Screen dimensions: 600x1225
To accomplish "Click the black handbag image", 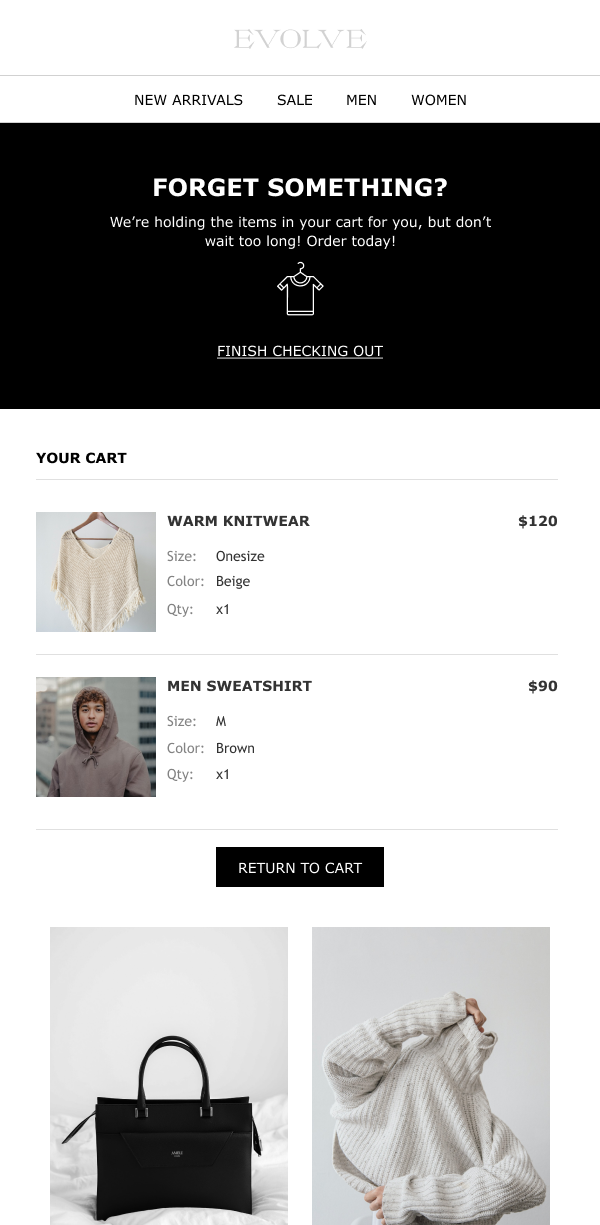I will click(x=168, y=1076).
